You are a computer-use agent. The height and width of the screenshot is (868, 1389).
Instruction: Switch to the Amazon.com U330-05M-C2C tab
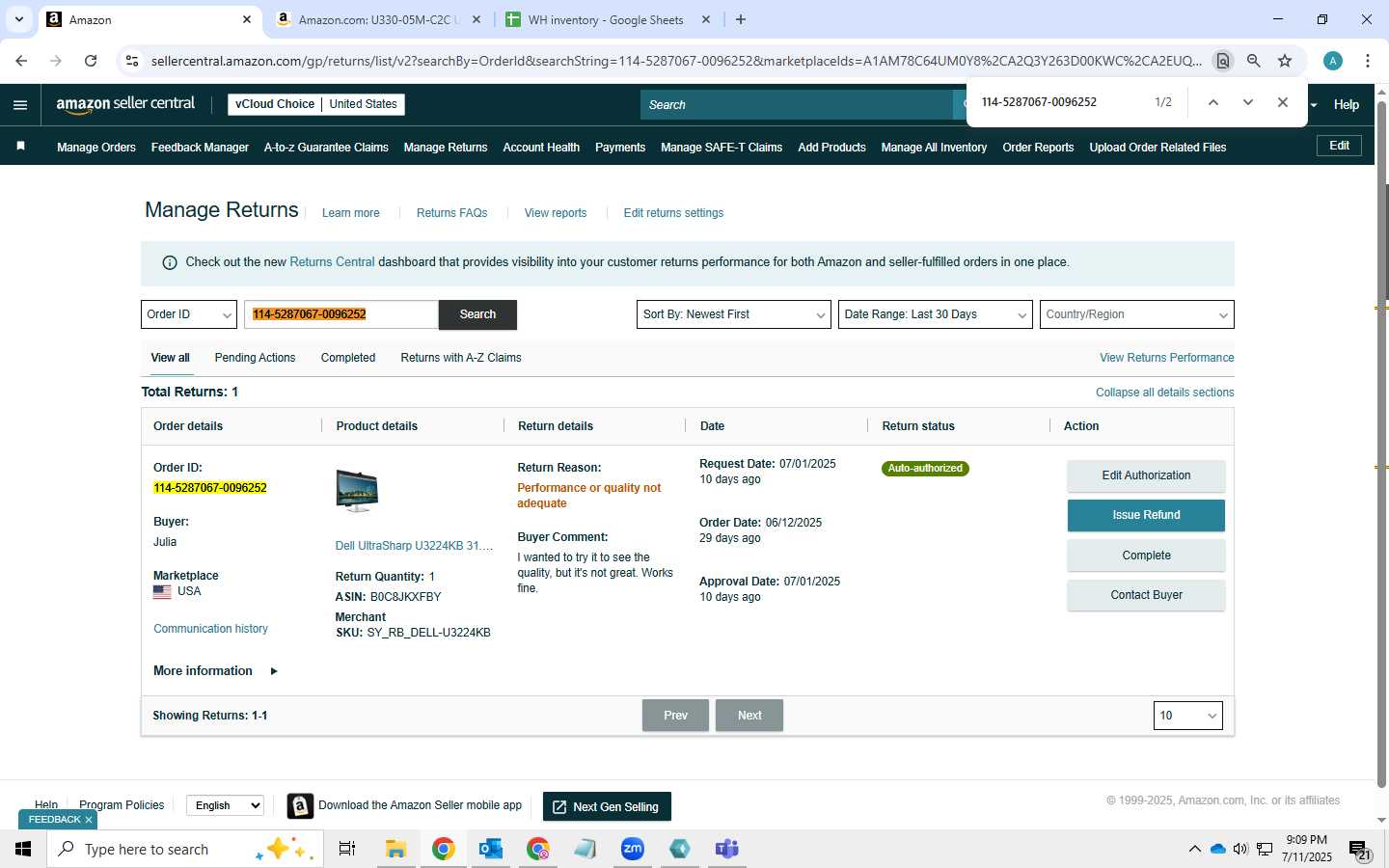coord(377,19)
